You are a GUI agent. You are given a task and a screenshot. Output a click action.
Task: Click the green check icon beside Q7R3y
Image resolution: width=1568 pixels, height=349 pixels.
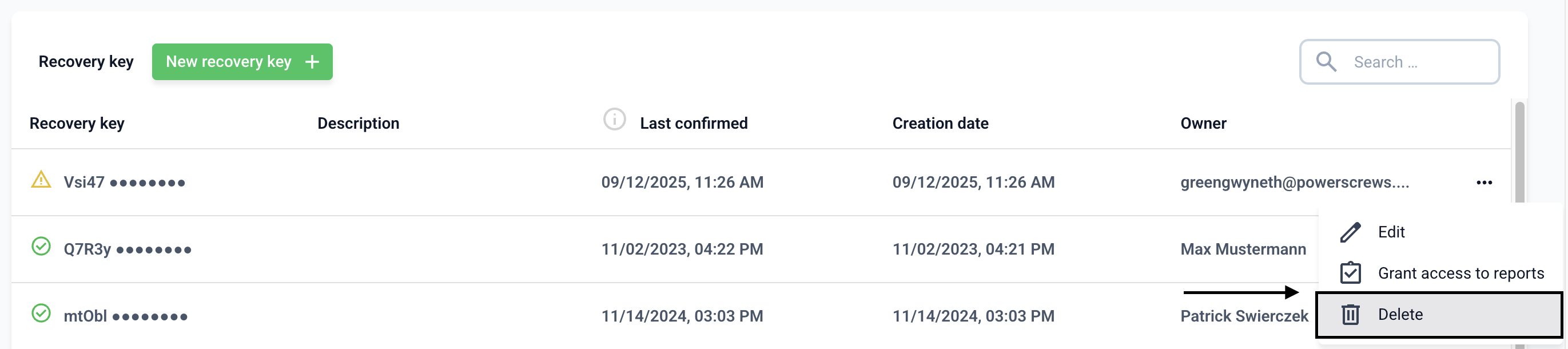coord(41,247)
